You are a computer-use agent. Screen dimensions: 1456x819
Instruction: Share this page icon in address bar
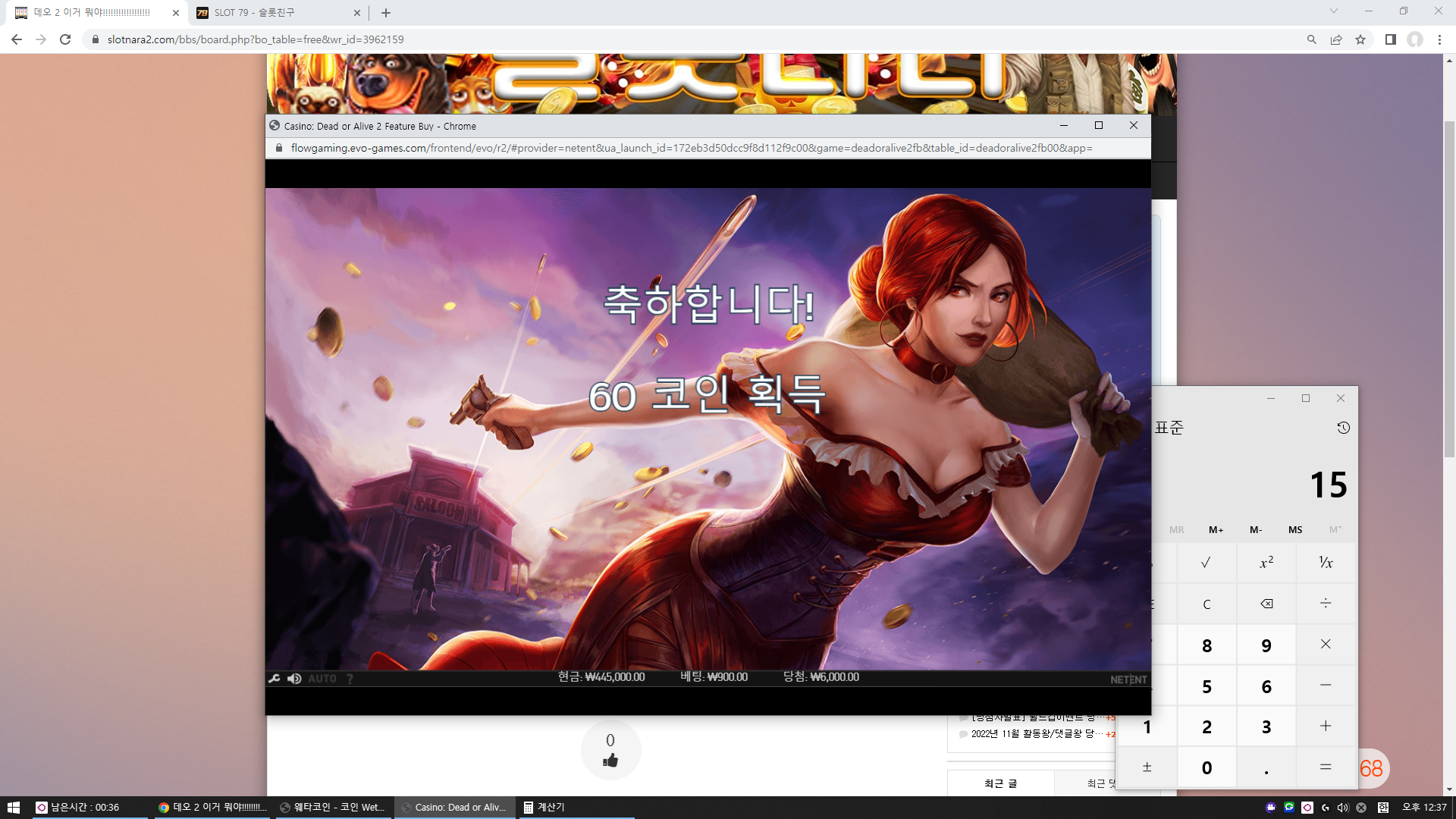[x=1336, y=39]
